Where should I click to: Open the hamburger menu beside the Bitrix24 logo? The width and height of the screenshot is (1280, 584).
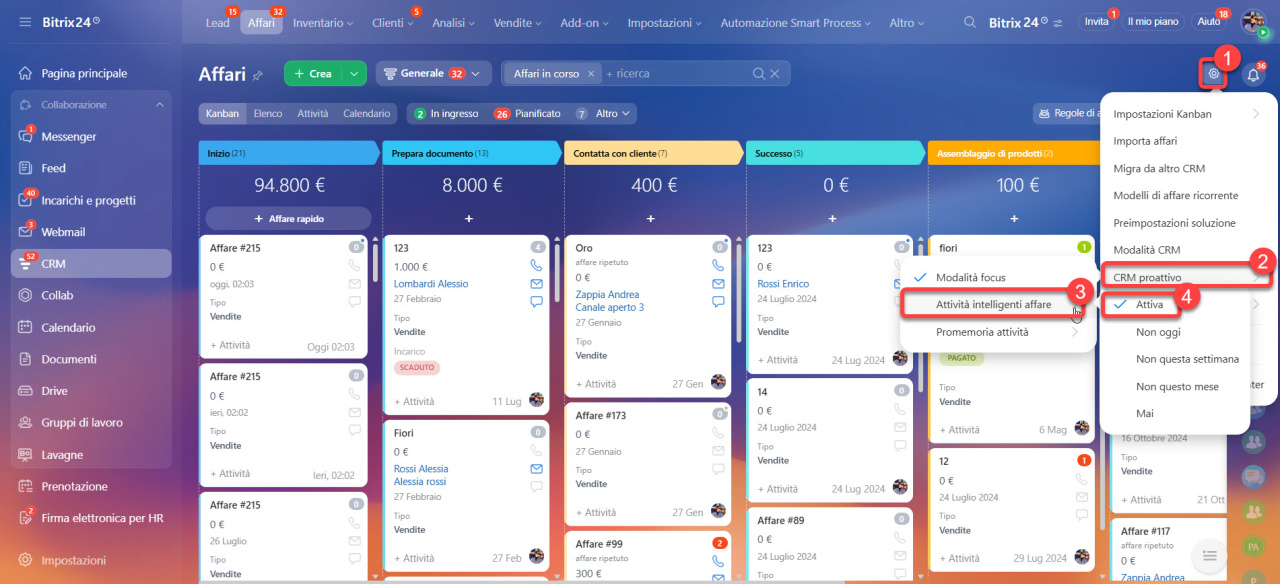click(25, 22)
